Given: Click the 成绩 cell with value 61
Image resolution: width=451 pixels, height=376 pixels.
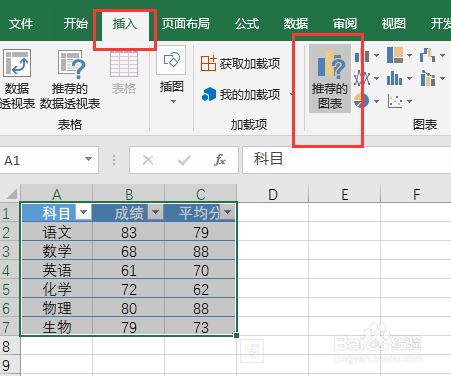Looking at the screenshot, I should pyautogui.click(x=129, y=270).
